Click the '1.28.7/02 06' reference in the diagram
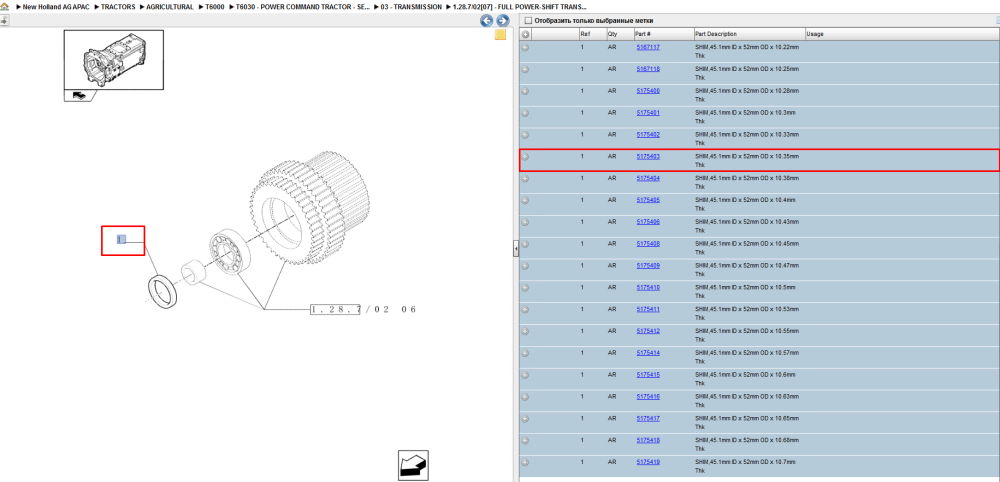Screen dimensions: 1000x482 click(364, 309)
